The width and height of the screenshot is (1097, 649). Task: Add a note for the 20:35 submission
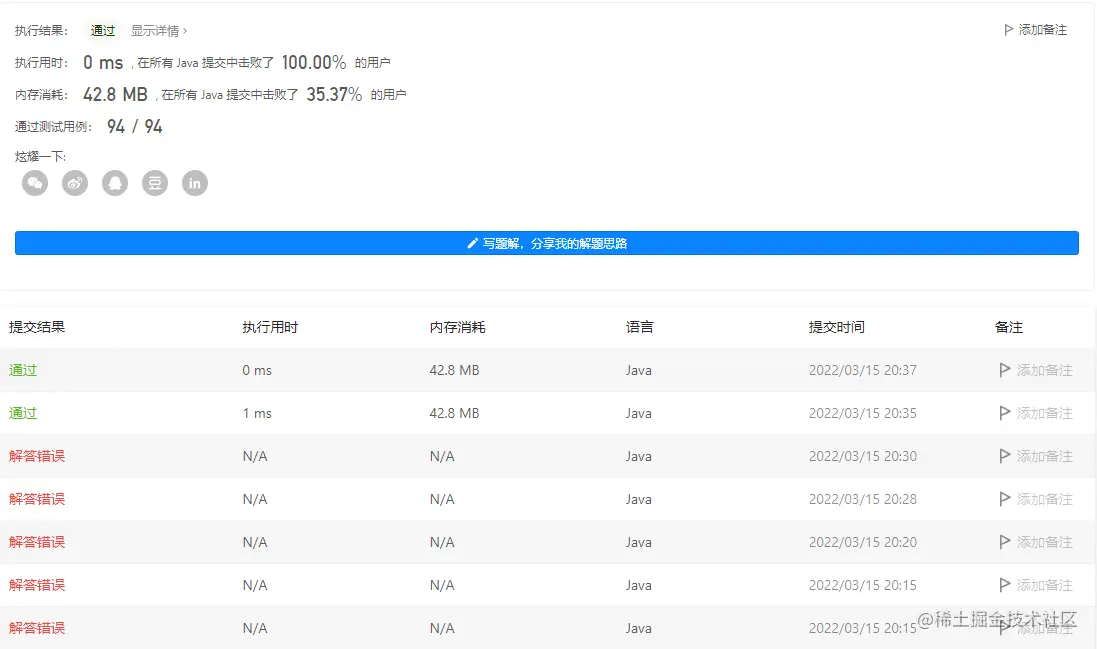tap(1035, 413)
